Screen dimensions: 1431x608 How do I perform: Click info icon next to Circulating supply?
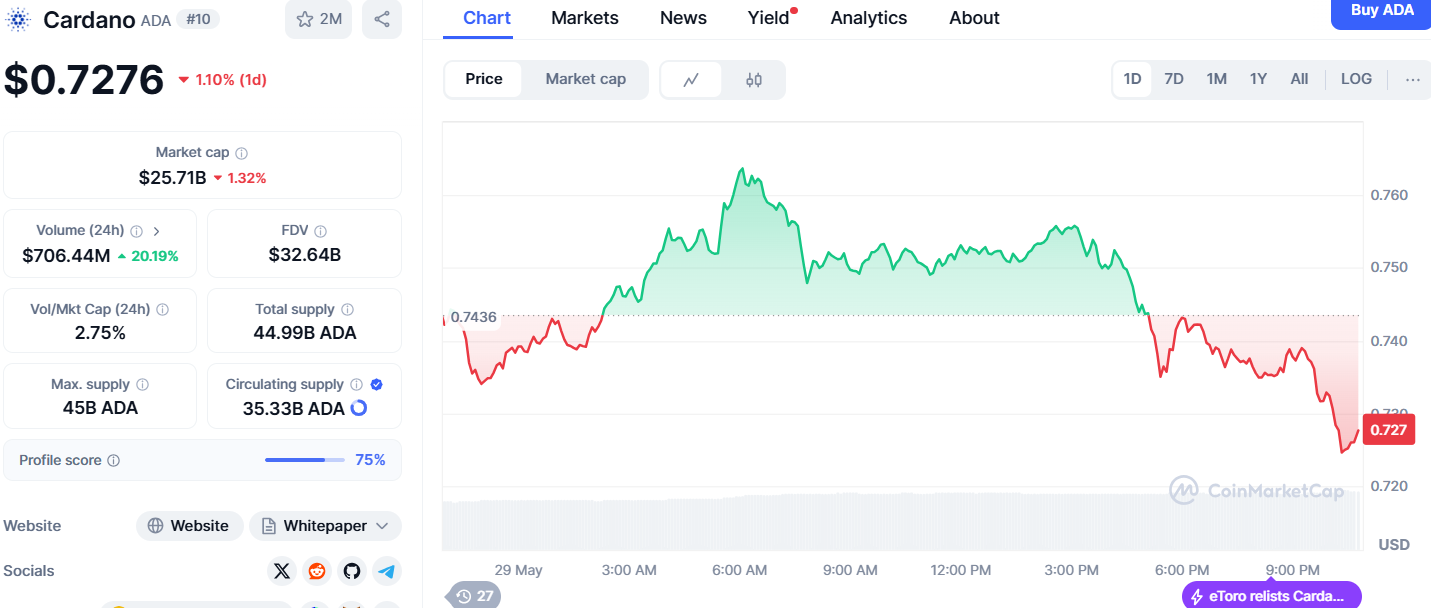(356, 385)
